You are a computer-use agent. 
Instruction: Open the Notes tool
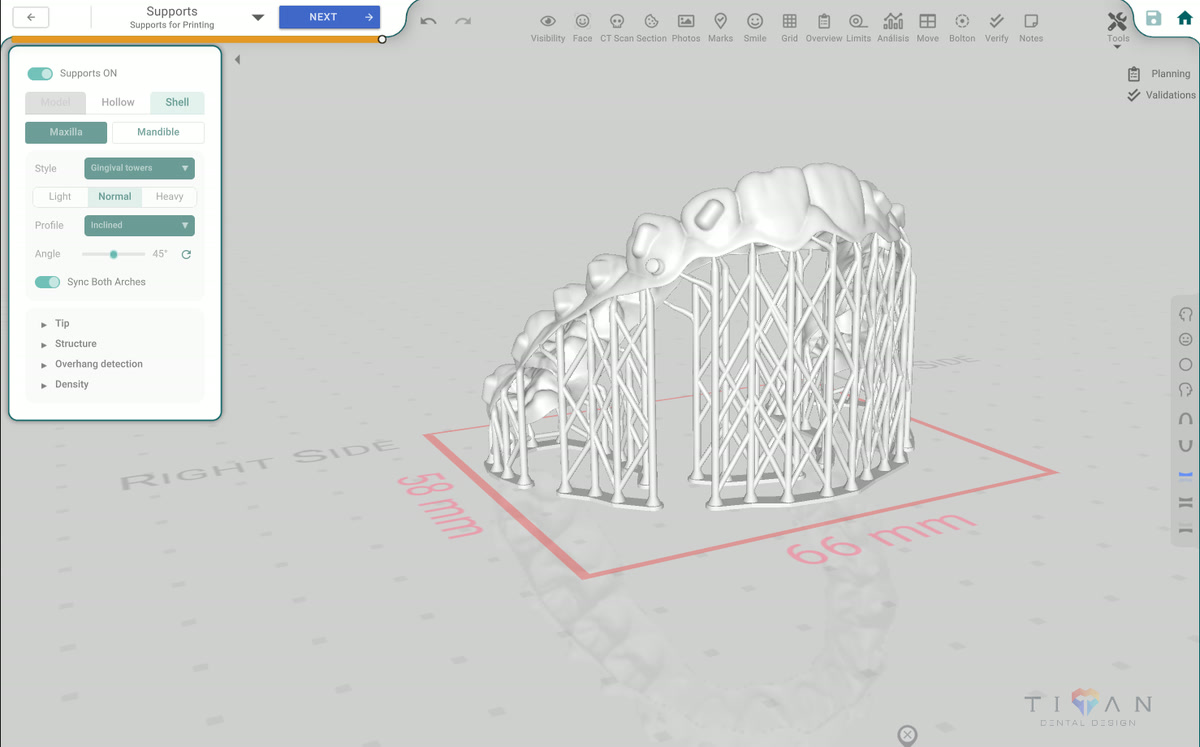pos(1031,27)
